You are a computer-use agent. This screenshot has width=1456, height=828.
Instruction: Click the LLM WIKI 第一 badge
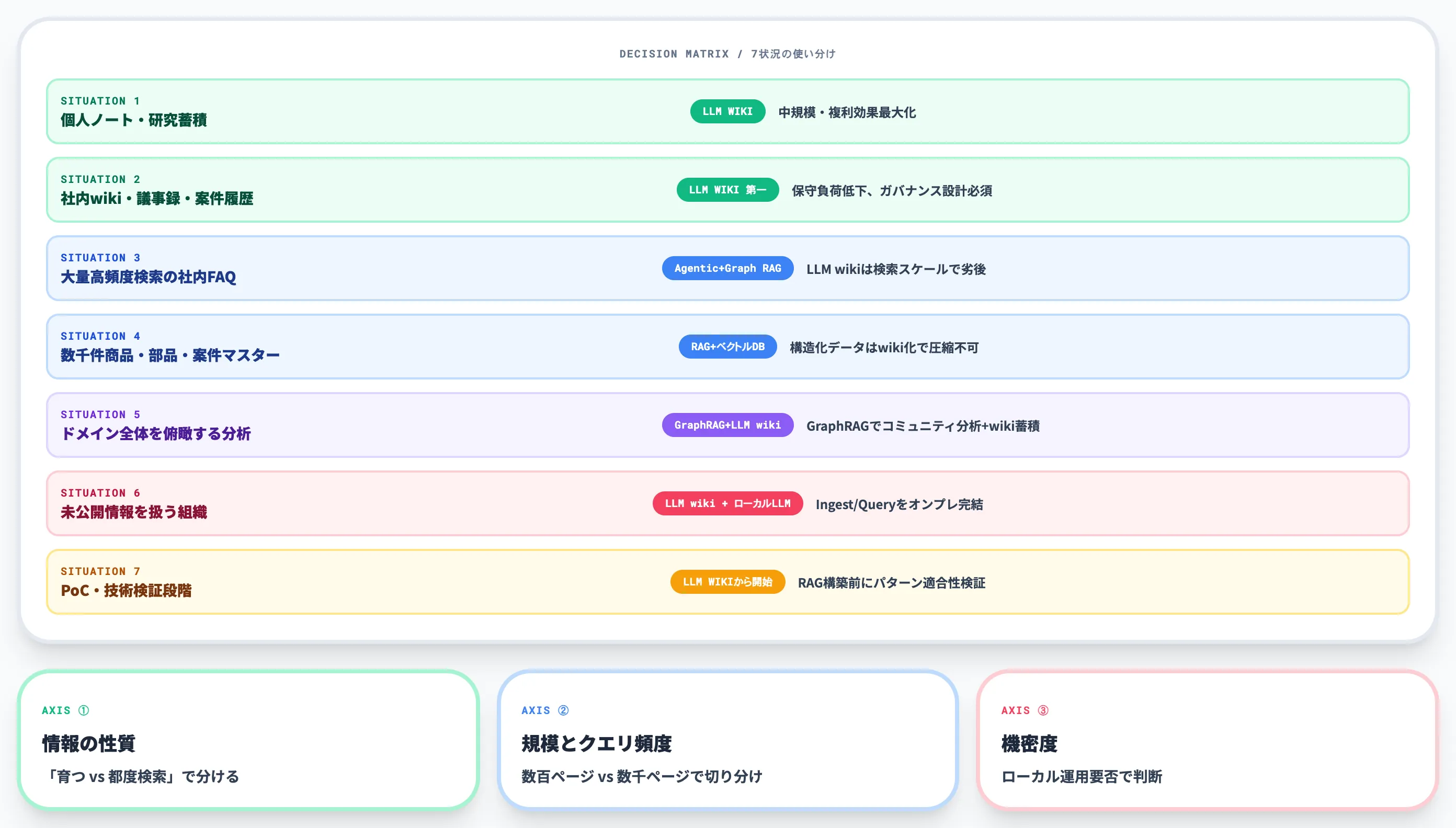click(x=727, y=190)
